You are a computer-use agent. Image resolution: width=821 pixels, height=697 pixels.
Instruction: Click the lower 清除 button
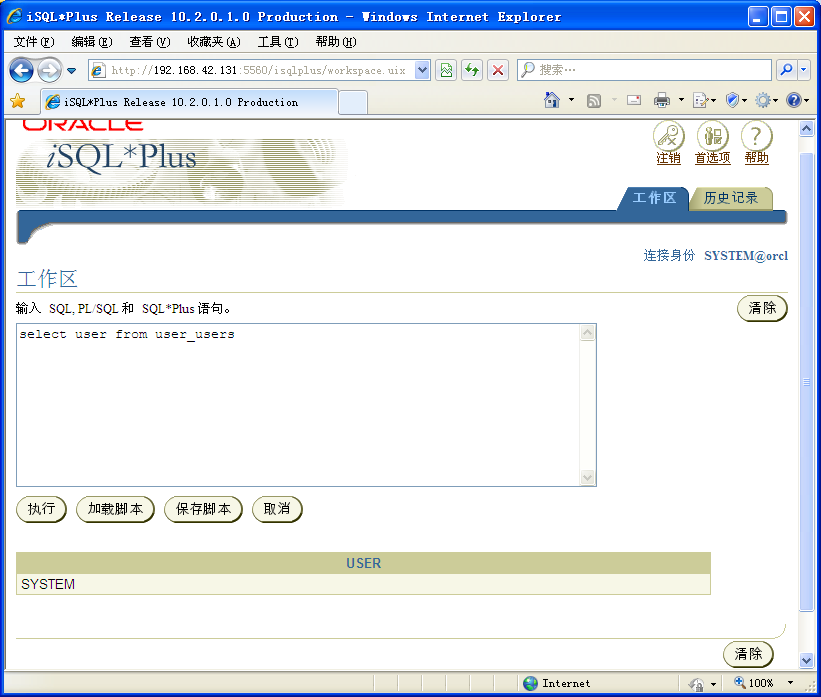click(x=748, y=654)
